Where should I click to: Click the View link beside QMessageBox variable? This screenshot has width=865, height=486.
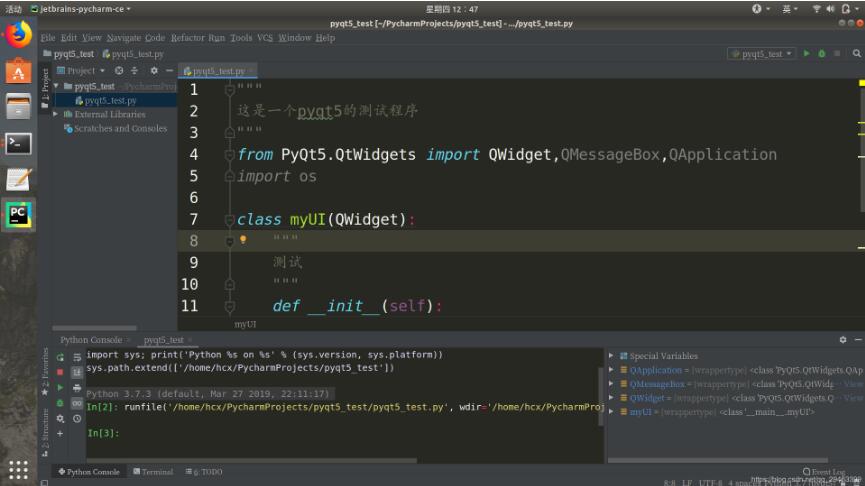tap(852, 384)
